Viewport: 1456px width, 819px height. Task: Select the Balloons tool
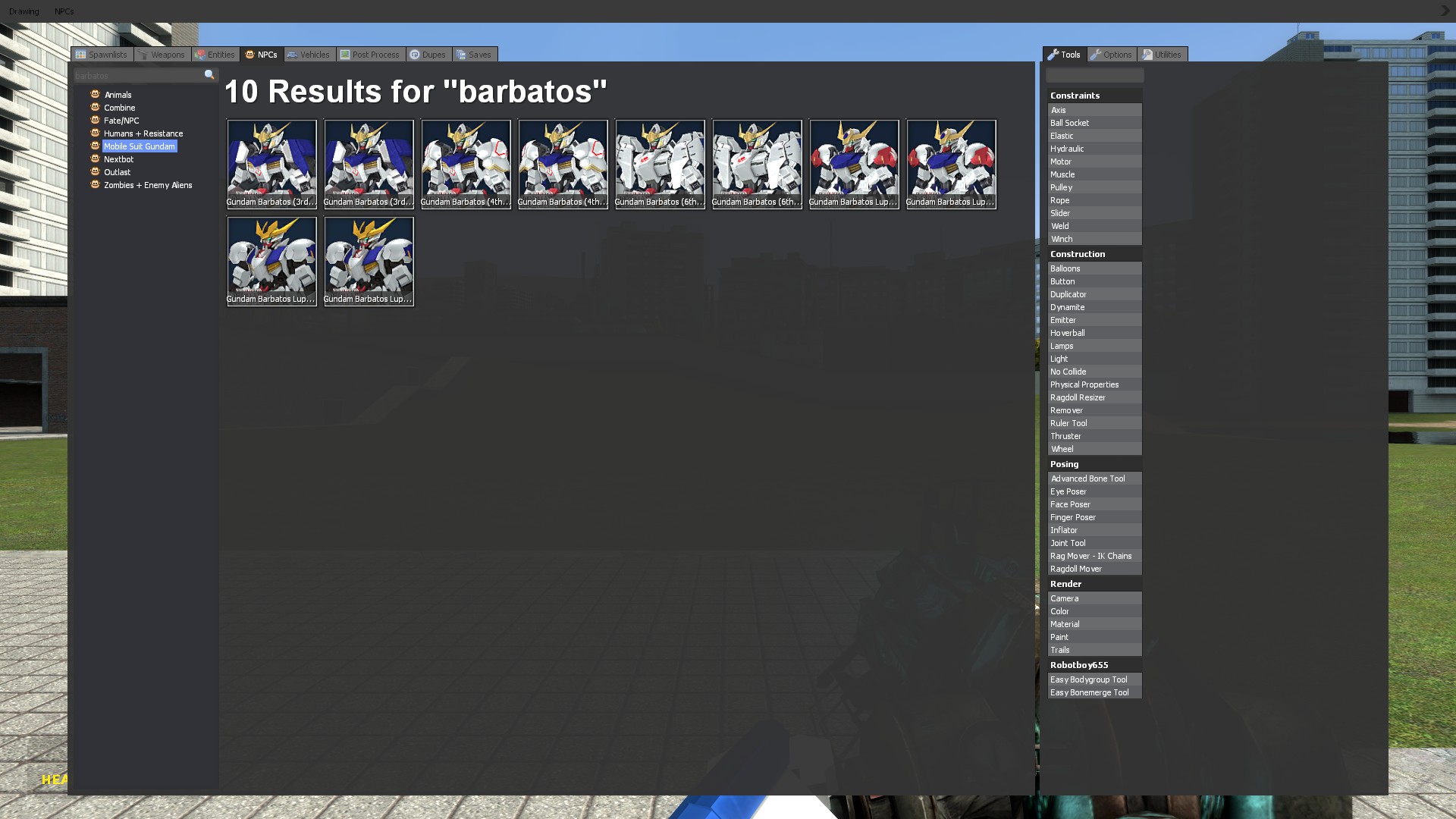1095,268
